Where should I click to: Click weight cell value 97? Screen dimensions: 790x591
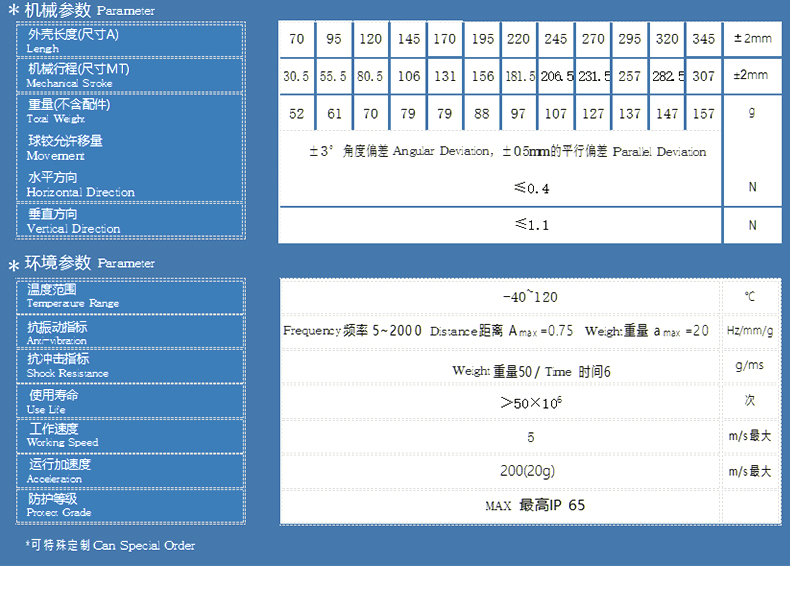518,113
